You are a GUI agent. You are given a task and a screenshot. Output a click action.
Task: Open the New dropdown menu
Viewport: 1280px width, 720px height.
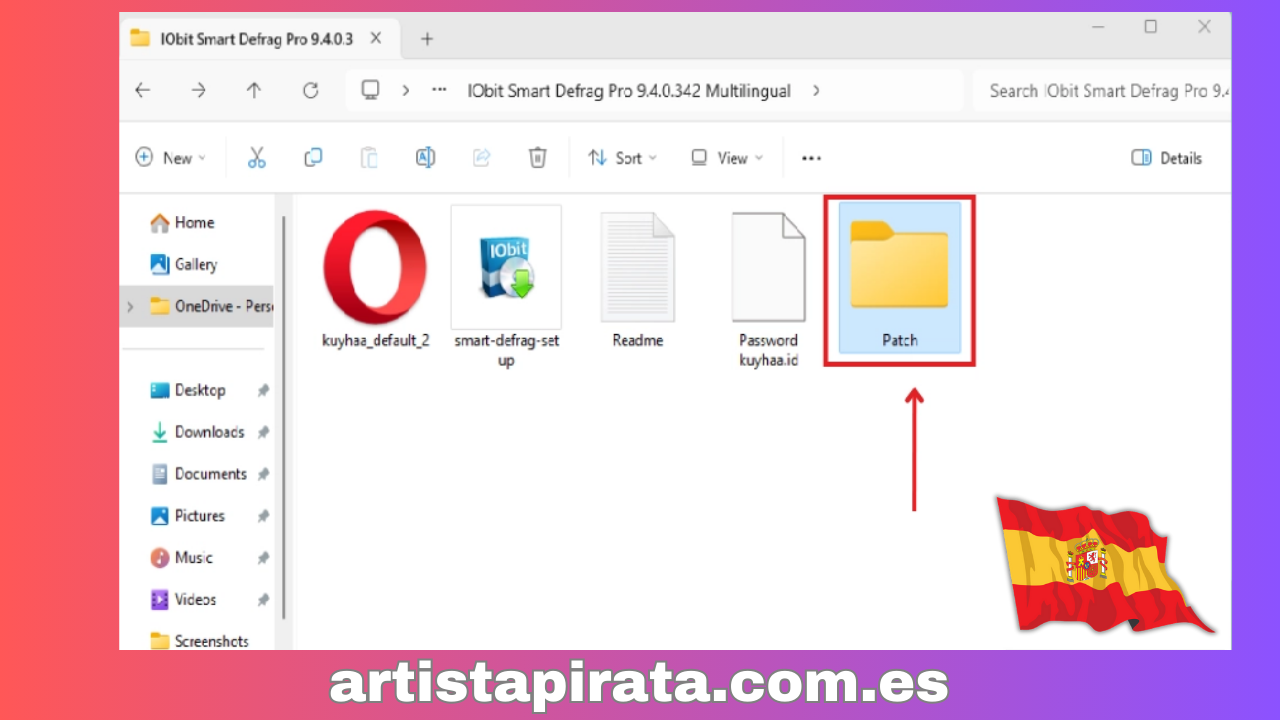(x=171, y=158)
